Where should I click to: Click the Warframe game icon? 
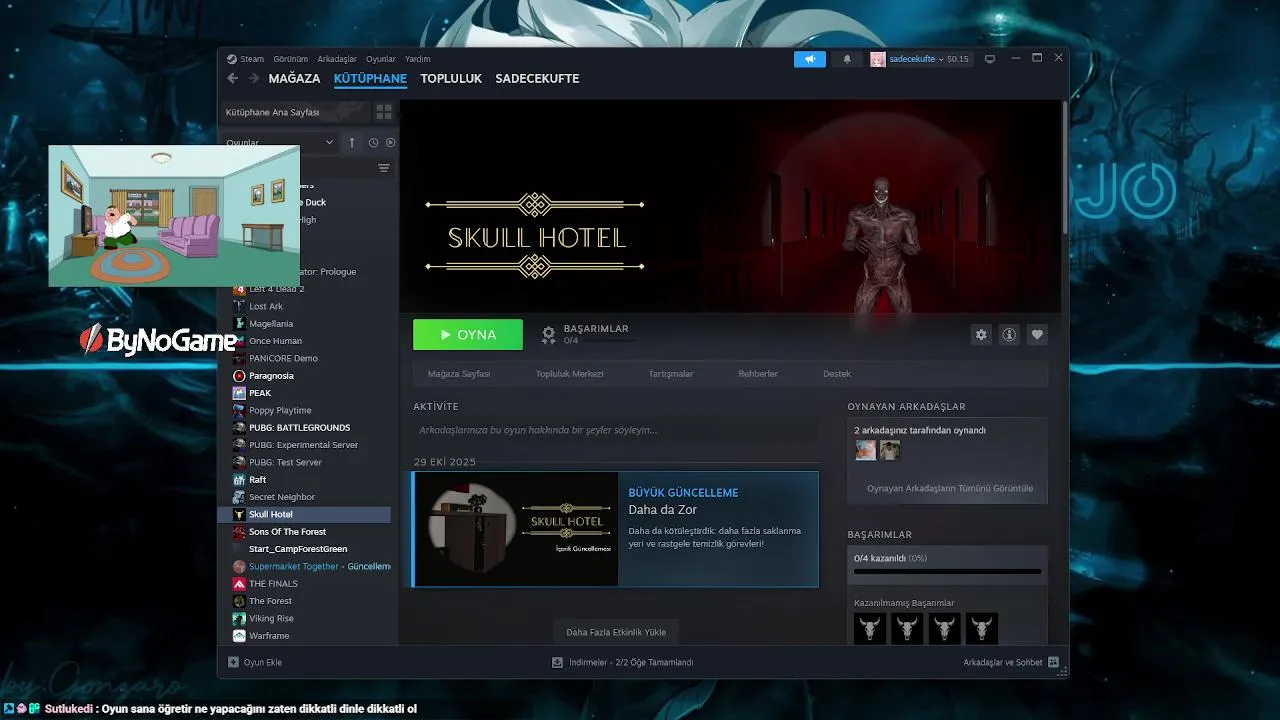(239, 636)
